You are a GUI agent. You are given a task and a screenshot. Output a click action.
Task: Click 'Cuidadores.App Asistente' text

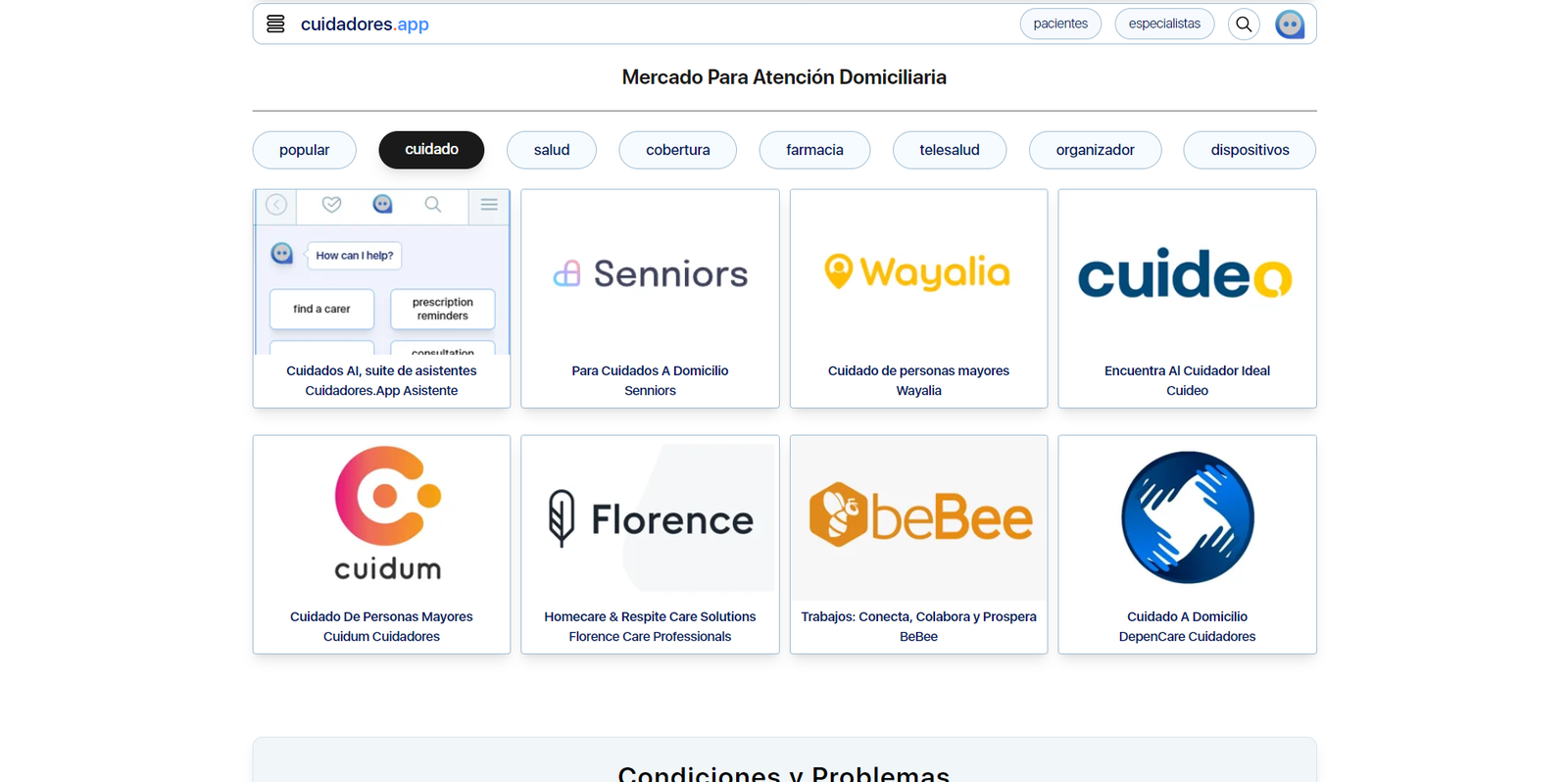click(x=381, y=390)
